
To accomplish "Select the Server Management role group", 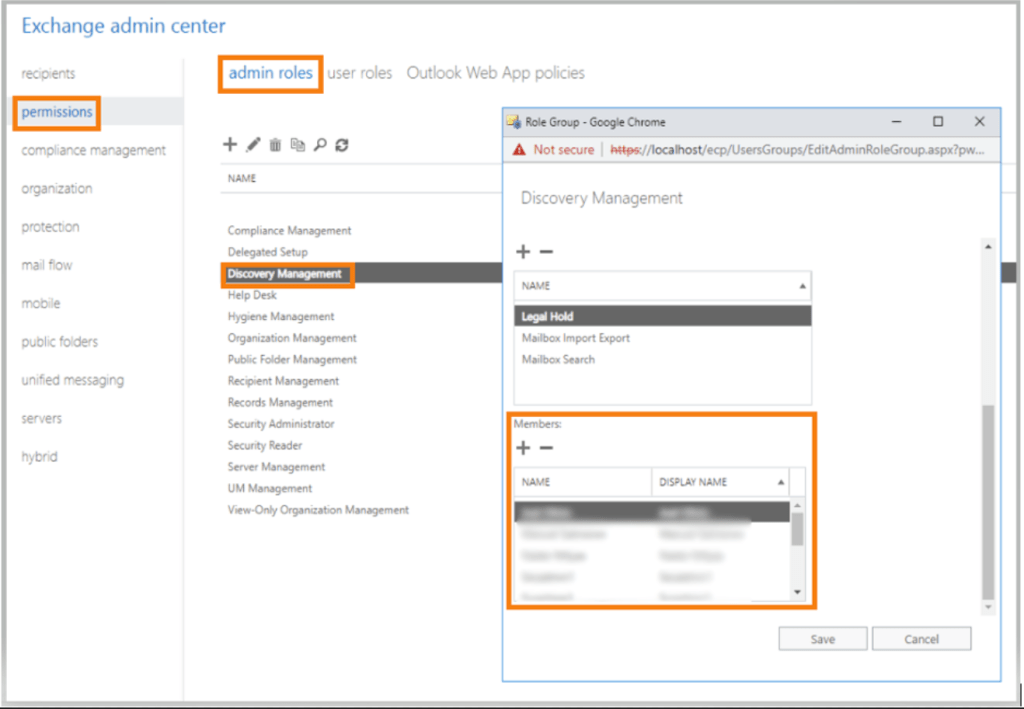I will click(276, 467).
